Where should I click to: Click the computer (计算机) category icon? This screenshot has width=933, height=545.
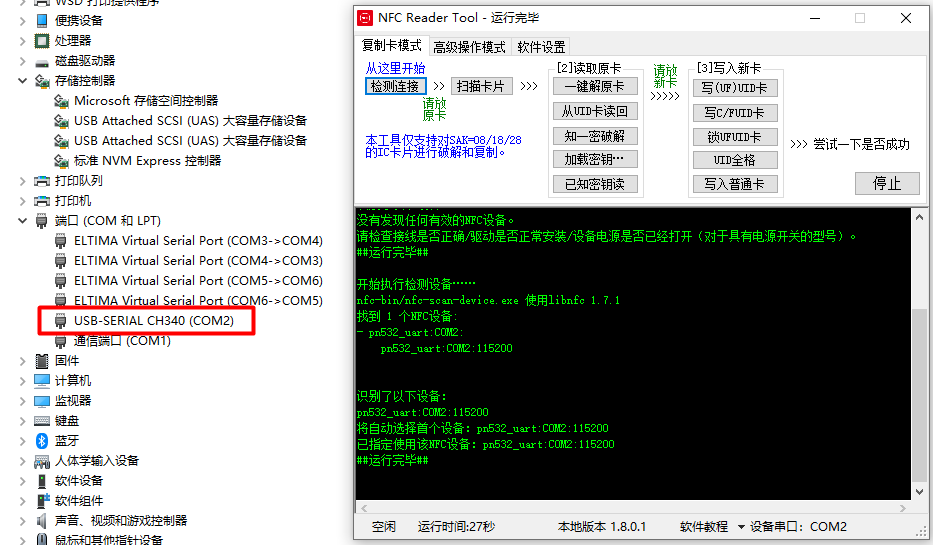42,381
